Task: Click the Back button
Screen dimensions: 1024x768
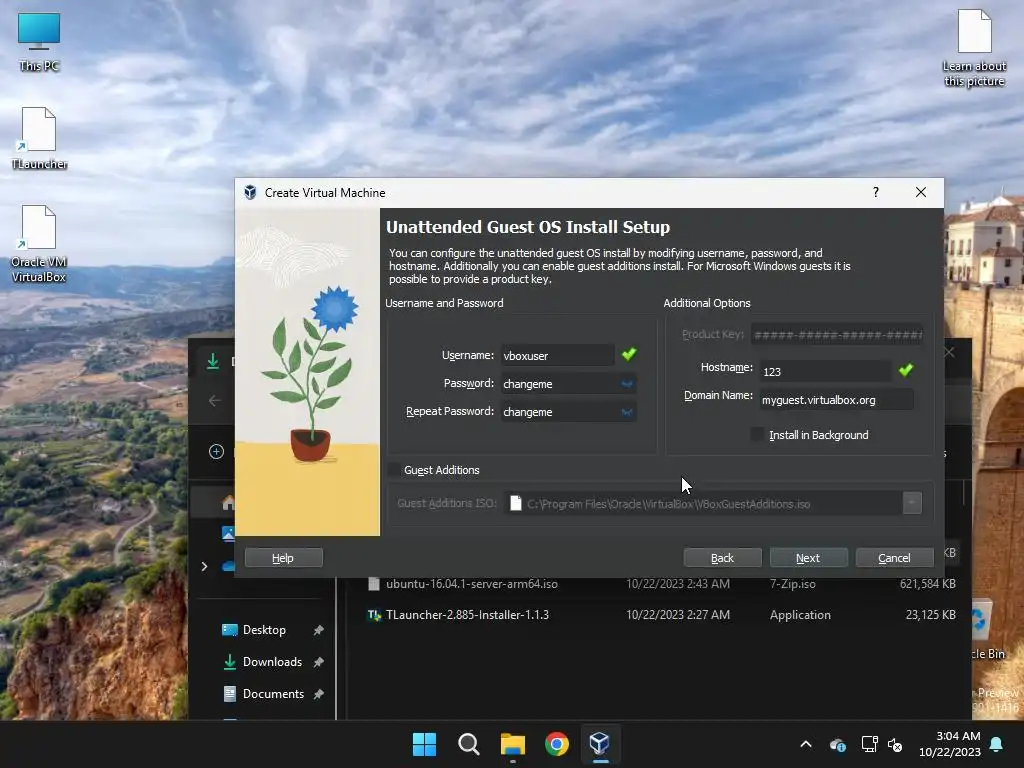Action: (x=722, y=558)
